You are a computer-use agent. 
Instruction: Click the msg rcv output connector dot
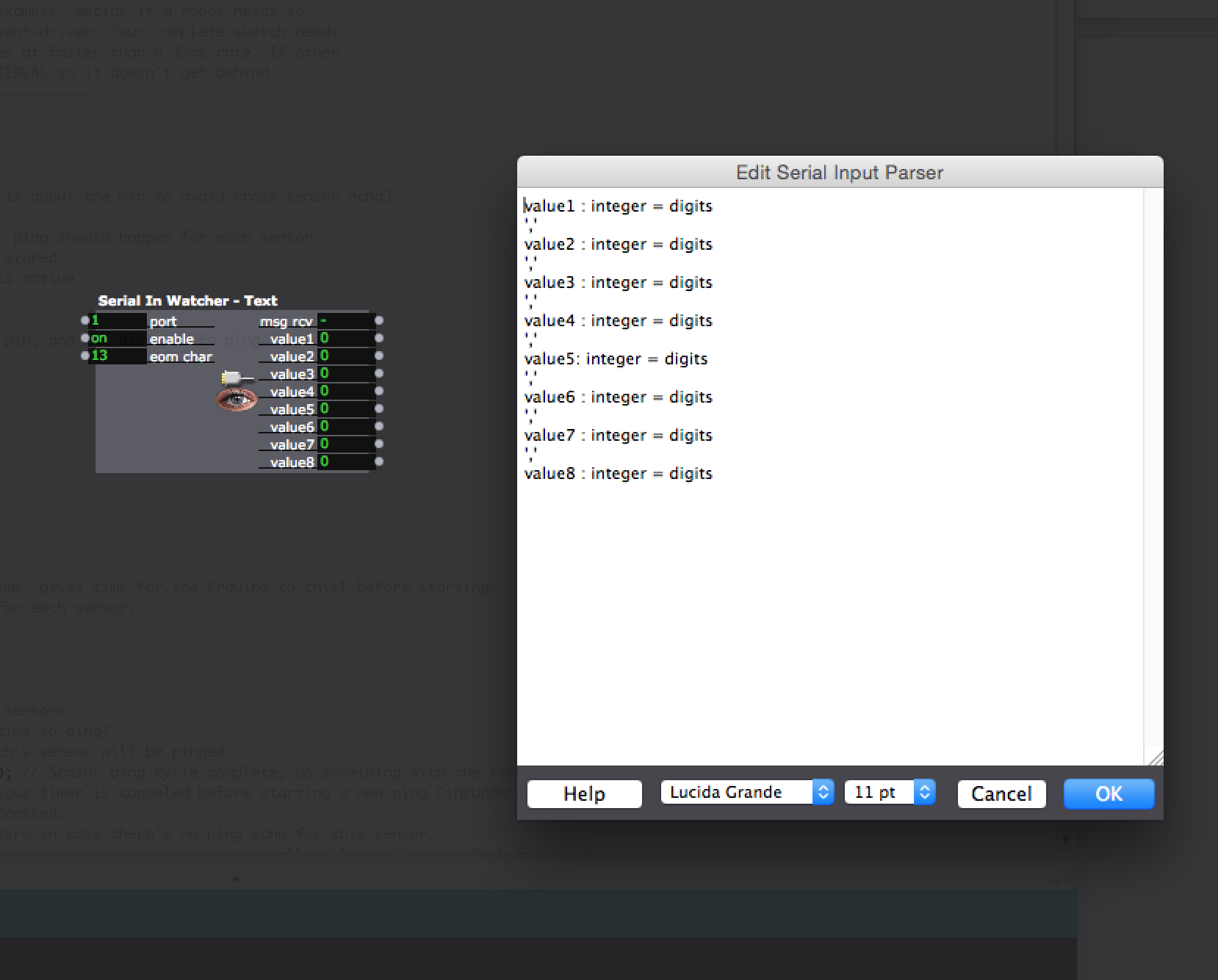[x=379, y=320]
